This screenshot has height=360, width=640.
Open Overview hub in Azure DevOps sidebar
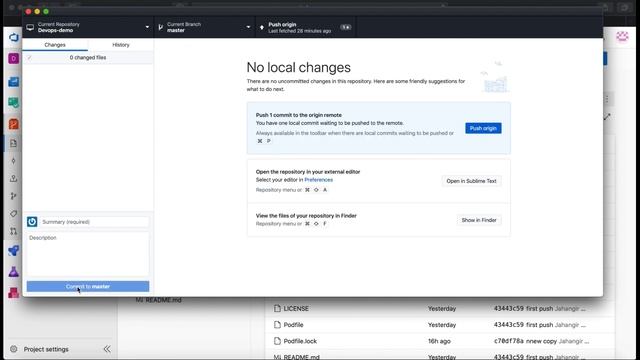coord(13,82)
